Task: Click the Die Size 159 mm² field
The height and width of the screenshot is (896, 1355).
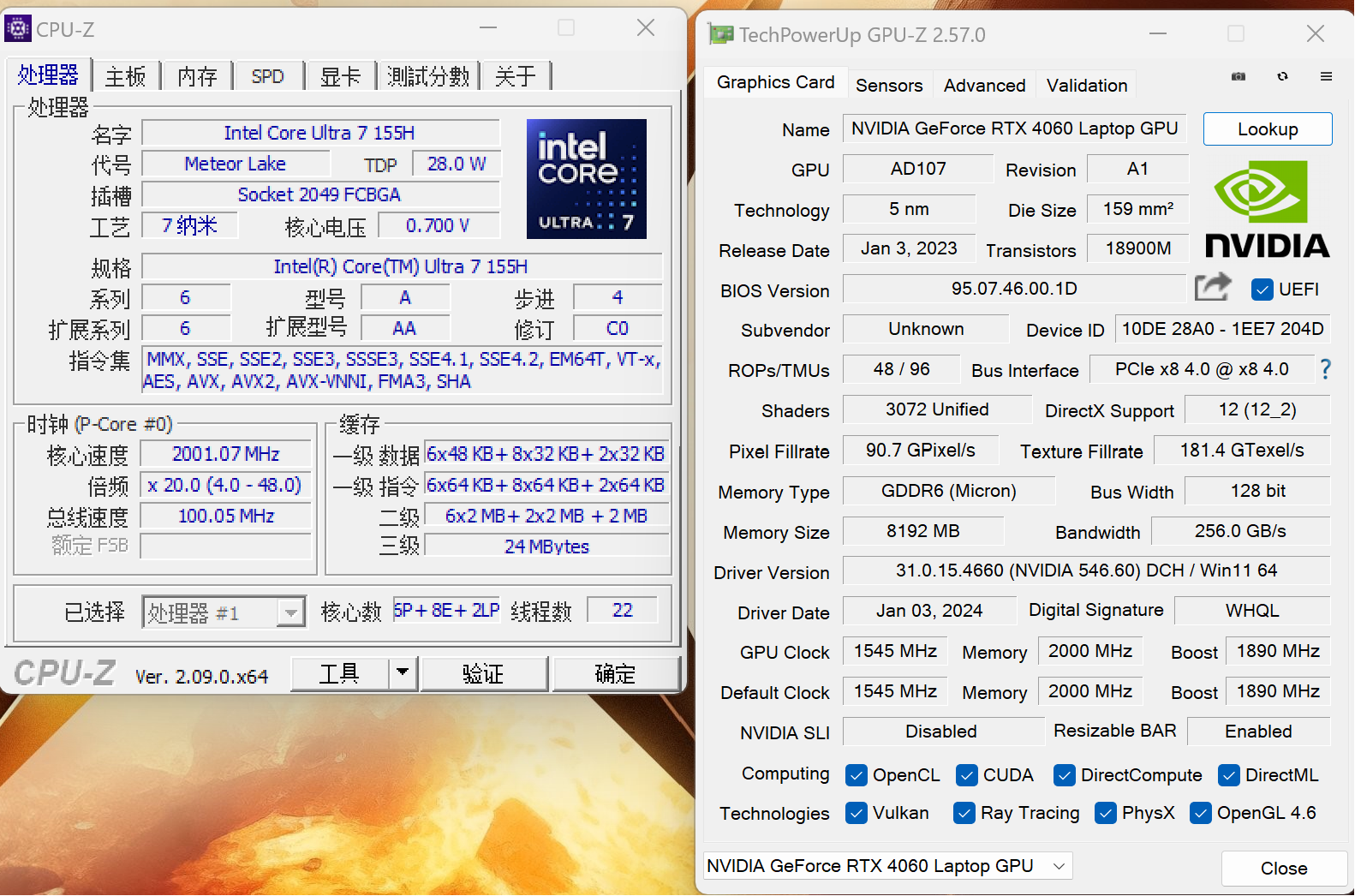Action: [x=1137, y=209]
